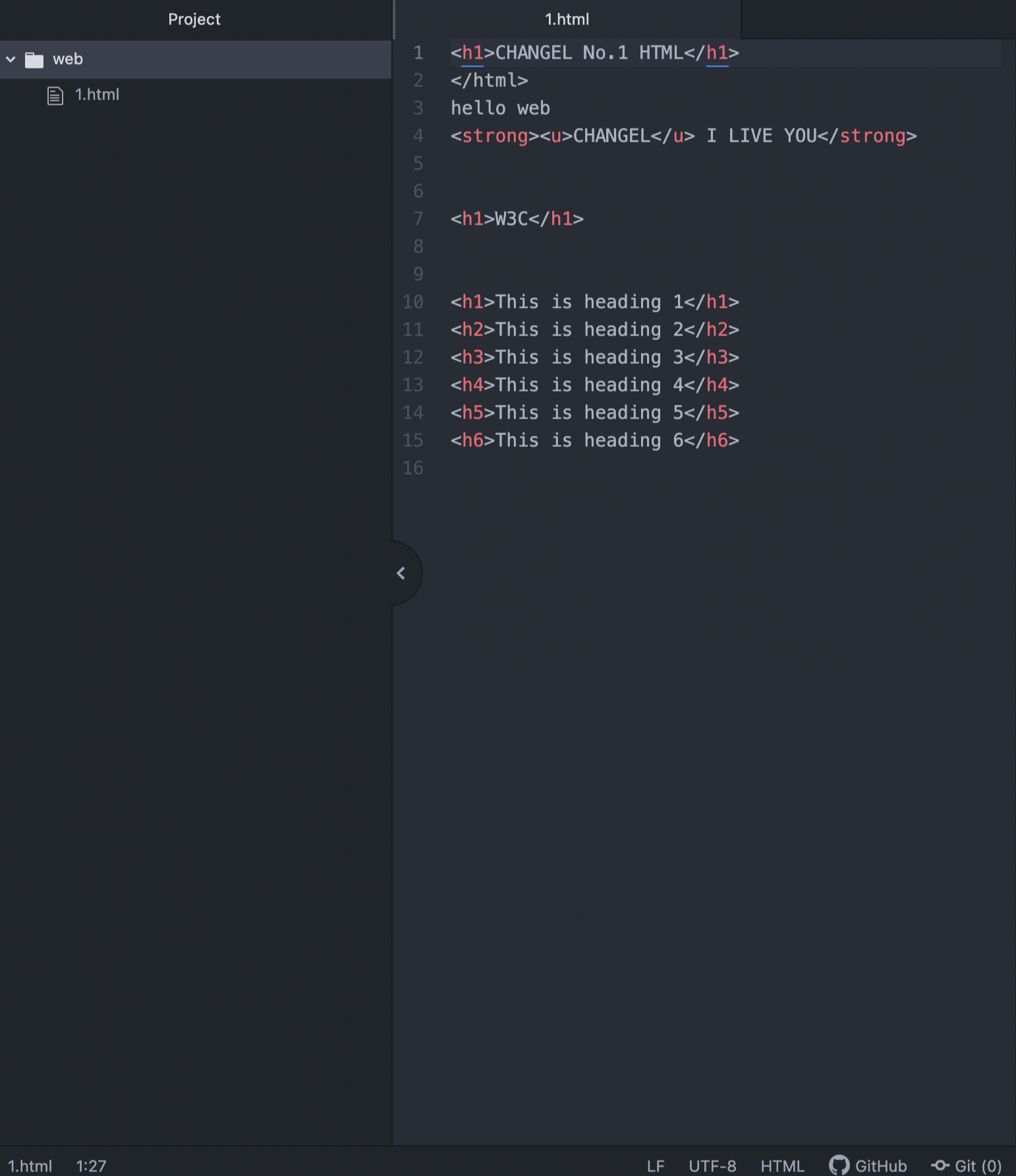Change line ending via LF selector
The image size is (1016, 1176).
656,1165
